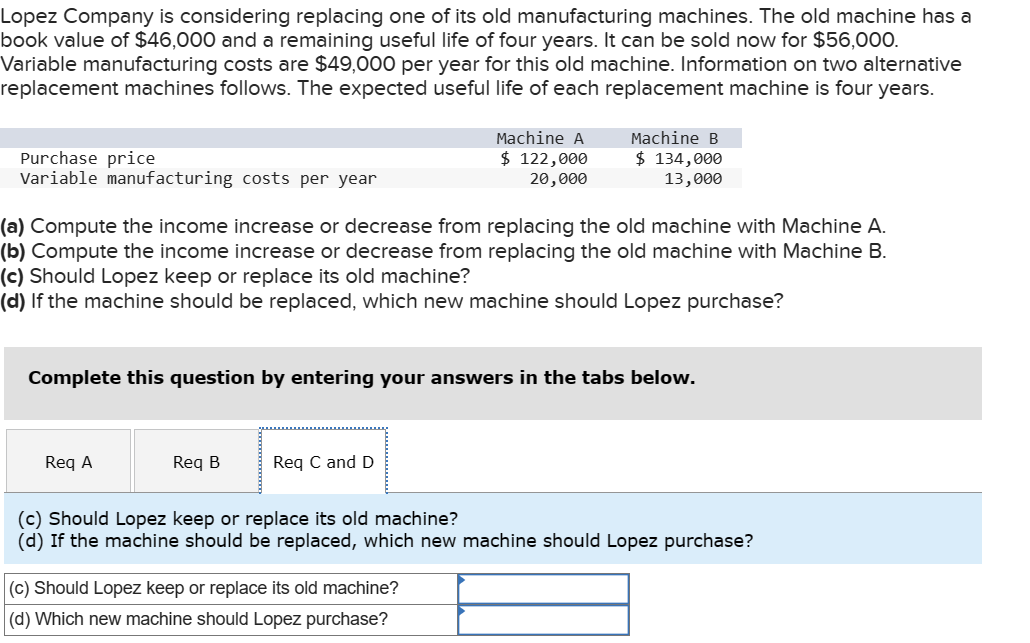Click the Purchase price table row

tap(89, 158)
